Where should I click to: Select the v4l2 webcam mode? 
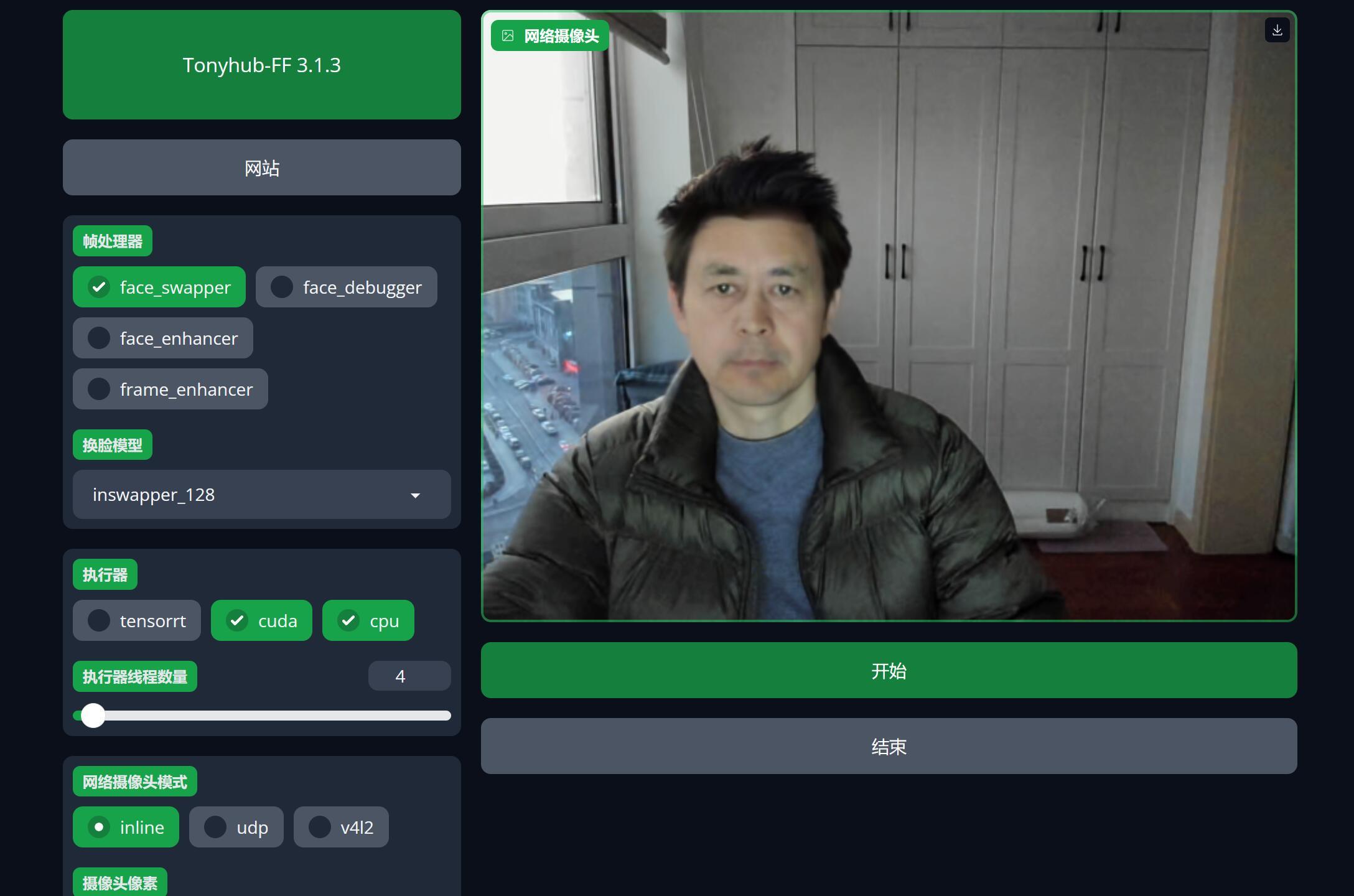pos(320,827)
